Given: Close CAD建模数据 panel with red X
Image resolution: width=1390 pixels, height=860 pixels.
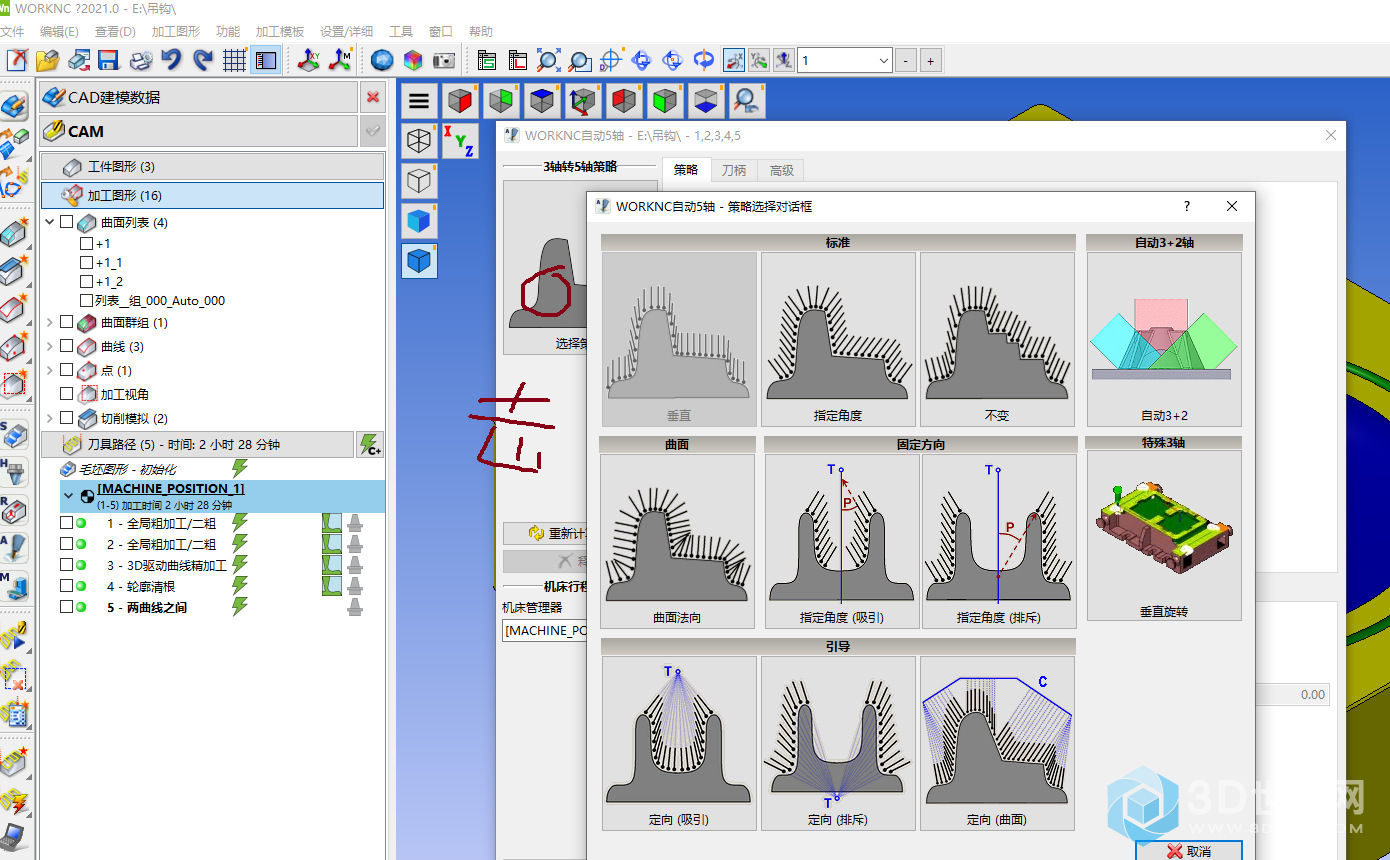Looking at the screenshot, I should [372, 97].
